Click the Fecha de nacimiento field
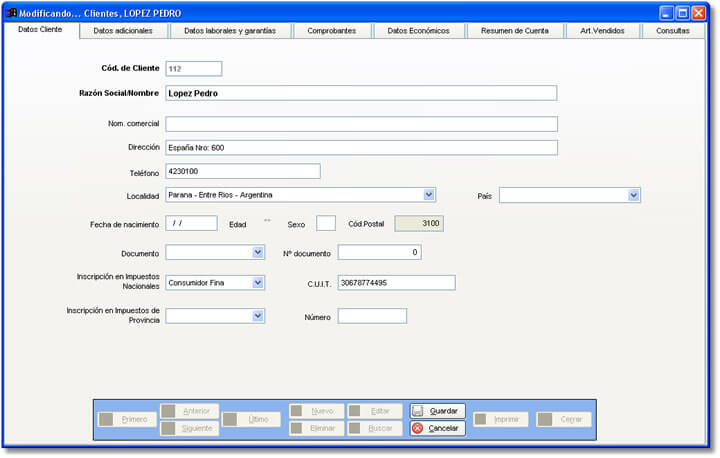The width and height of the screenshot is (720, 458). point(191,223)
